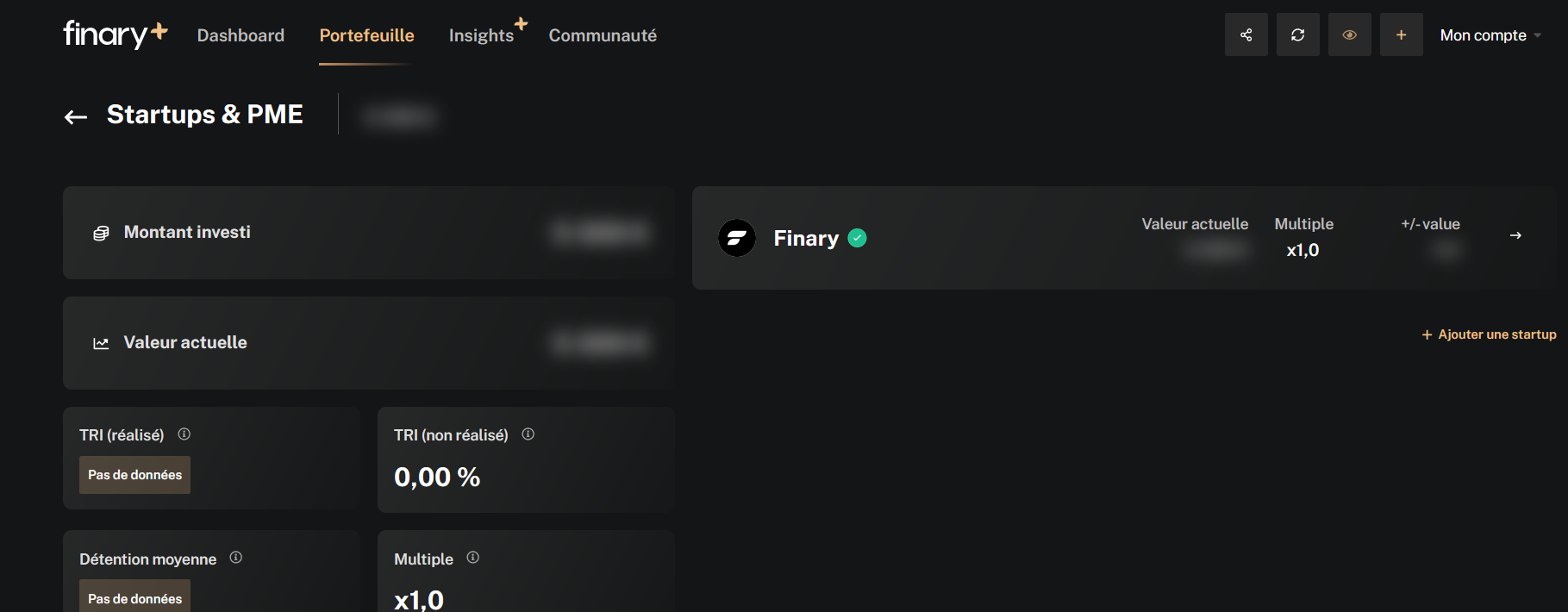Go back using the left arrow
Screen dimensions: 1568x612
pyautogui.click(x=76, y=117)
